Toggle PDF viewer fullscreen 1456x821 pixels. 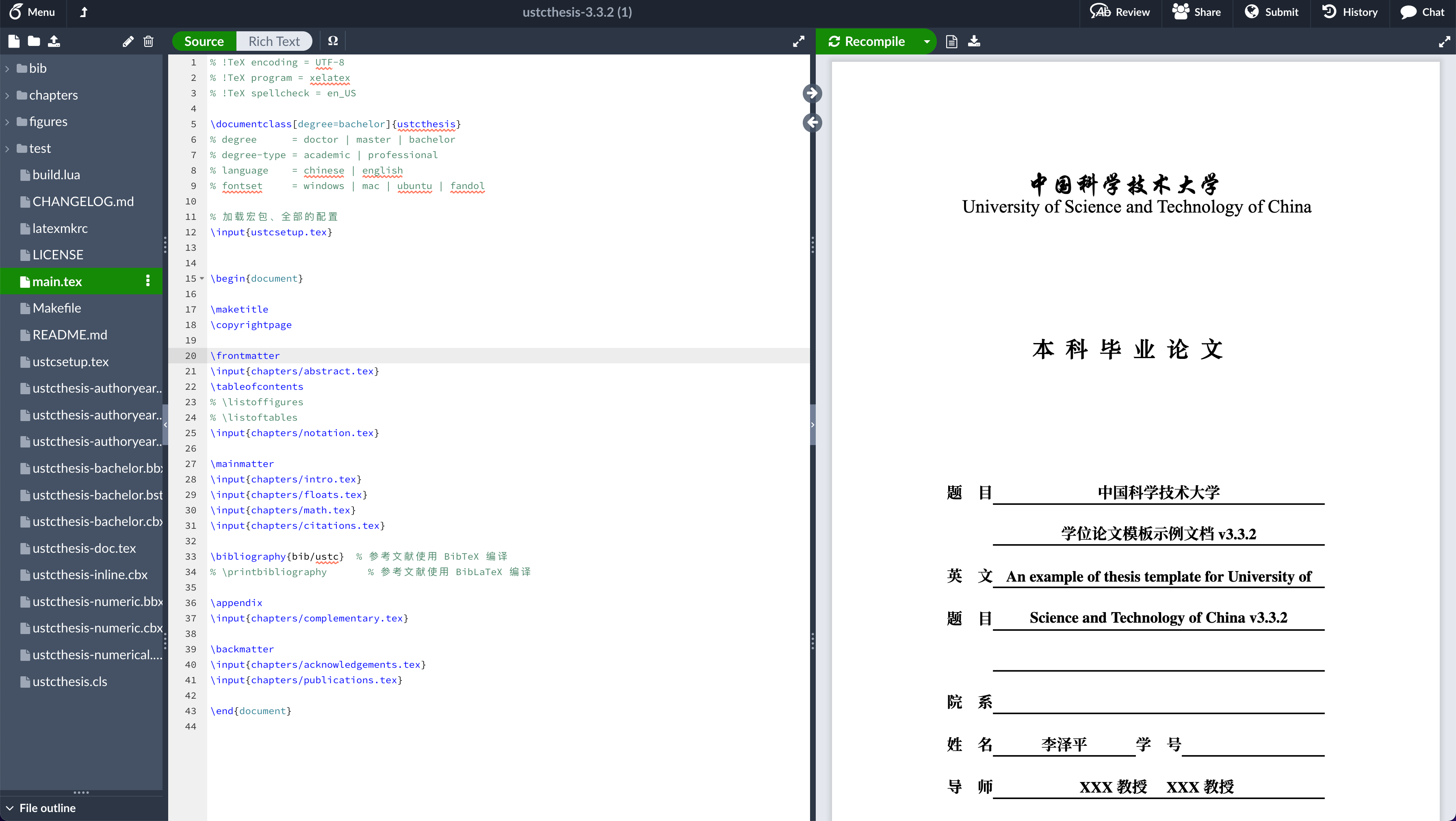(1445, 41)
